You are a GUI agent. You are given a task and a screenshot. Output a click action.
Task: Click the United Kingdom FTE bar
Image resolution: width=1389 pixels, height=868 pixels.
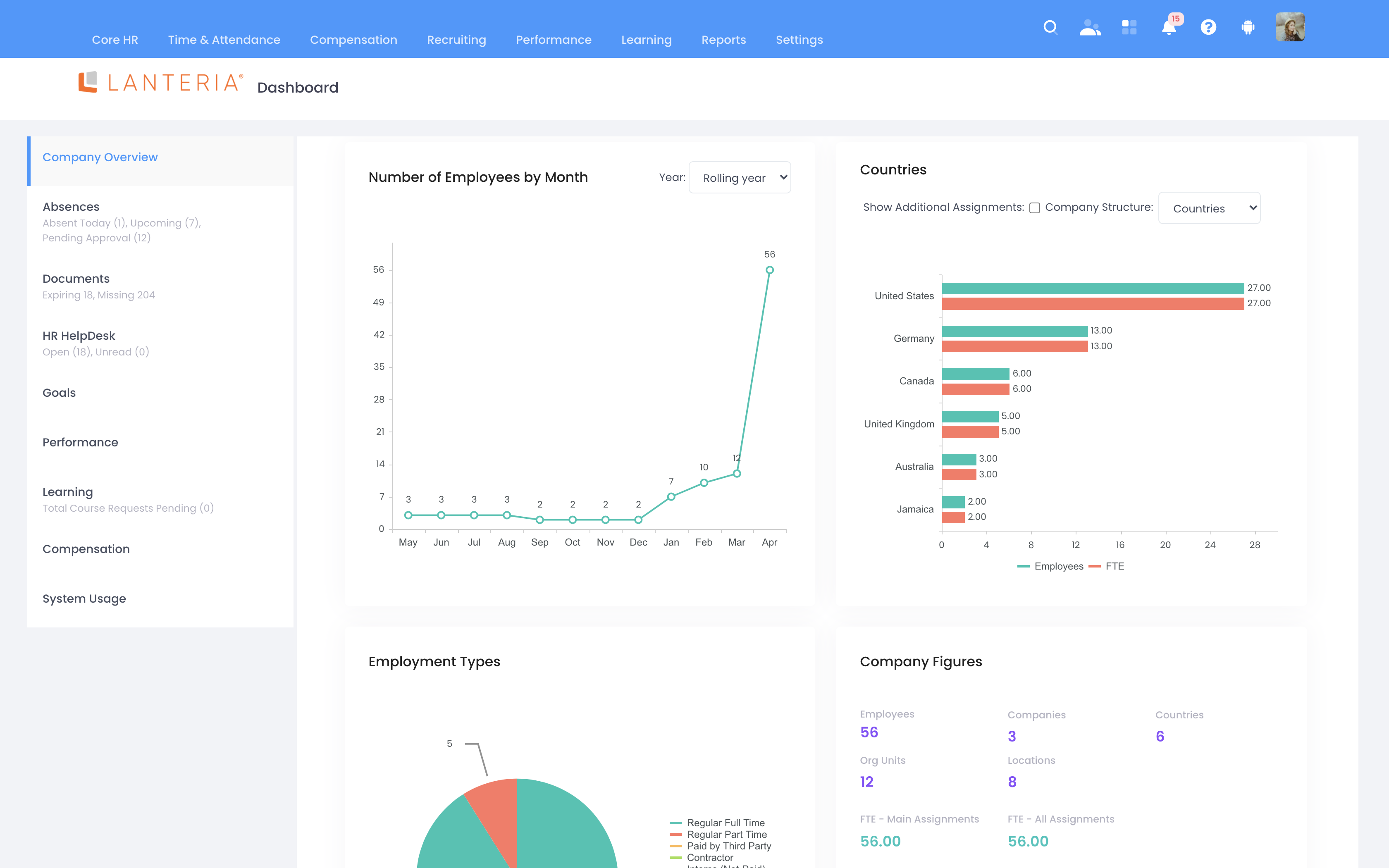click(970, 432)
